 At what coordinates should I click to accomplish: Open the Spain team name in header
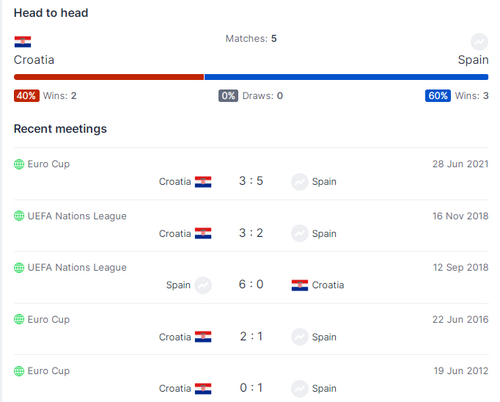(473, 60)
